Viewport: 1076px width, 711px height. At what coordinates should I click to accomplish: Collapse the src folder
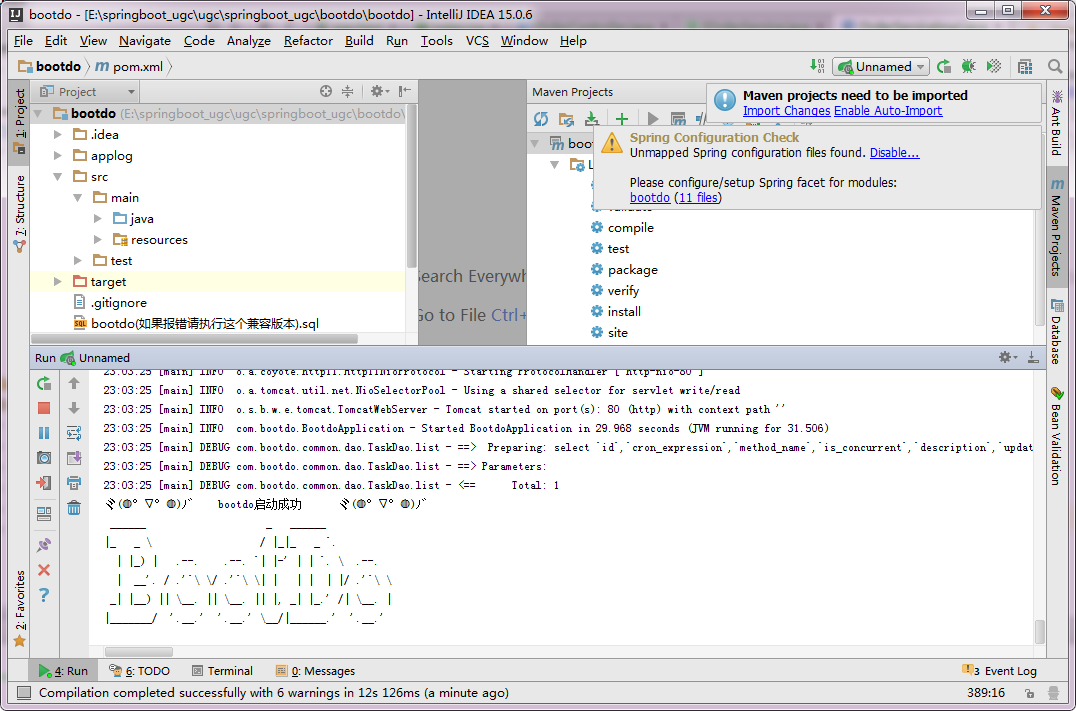point(58,177)
